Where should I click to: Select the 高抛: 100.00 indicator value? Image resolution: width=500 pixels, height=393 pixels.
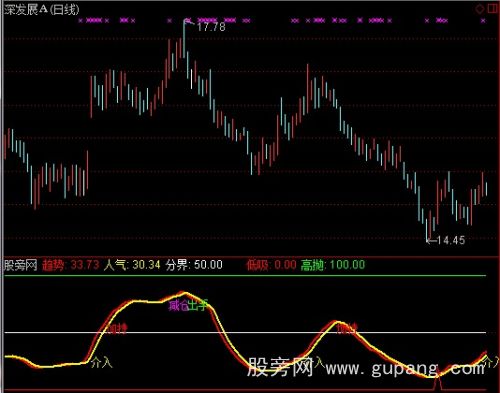[333, 265]
